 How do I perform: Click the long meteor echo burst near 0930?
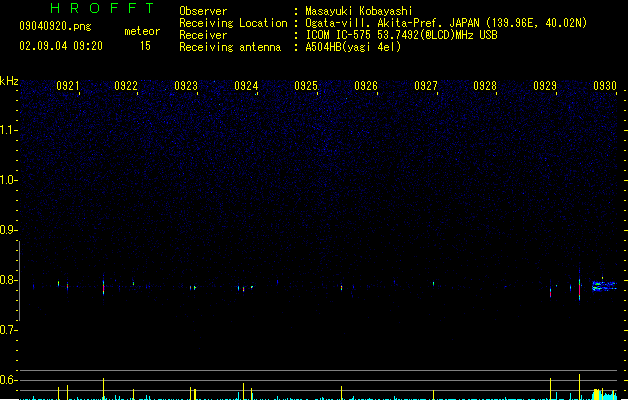pyautogui.click(x=605, y=286)
